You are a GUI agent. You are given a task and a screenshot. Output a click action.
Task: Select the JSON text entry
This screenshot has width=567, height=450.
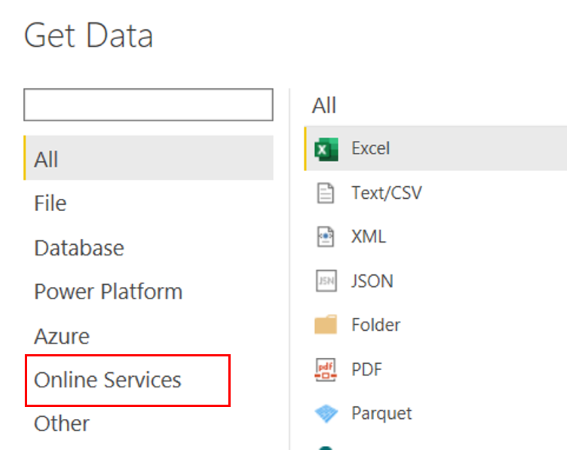point(372,281)
